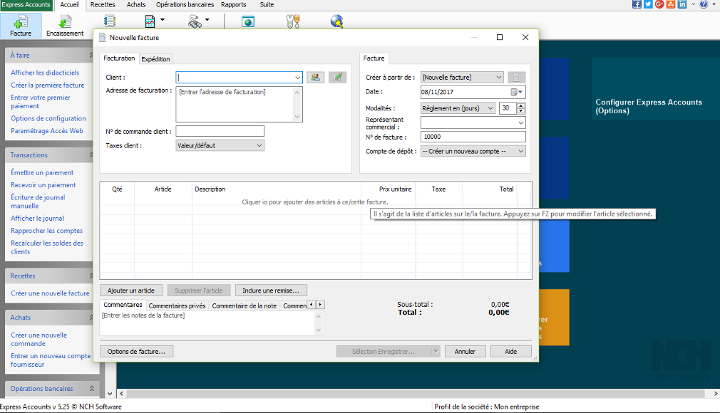This screenshot has height=413, width=720.
Task: Click the N° de facture field
Action: click(473, 136)
